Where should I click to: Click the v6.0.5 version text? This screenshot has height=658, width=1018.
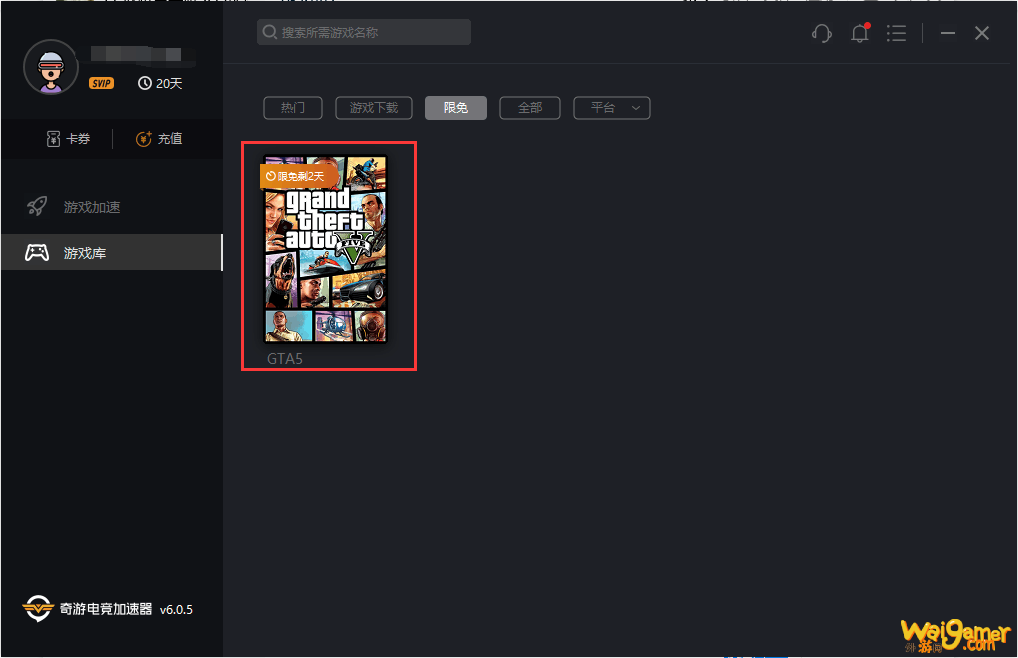tap(177, 609)
